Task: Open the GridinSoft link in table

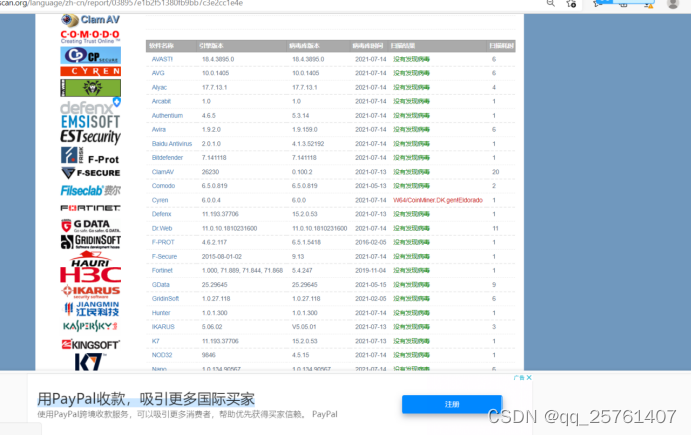Action: point(165,299)
